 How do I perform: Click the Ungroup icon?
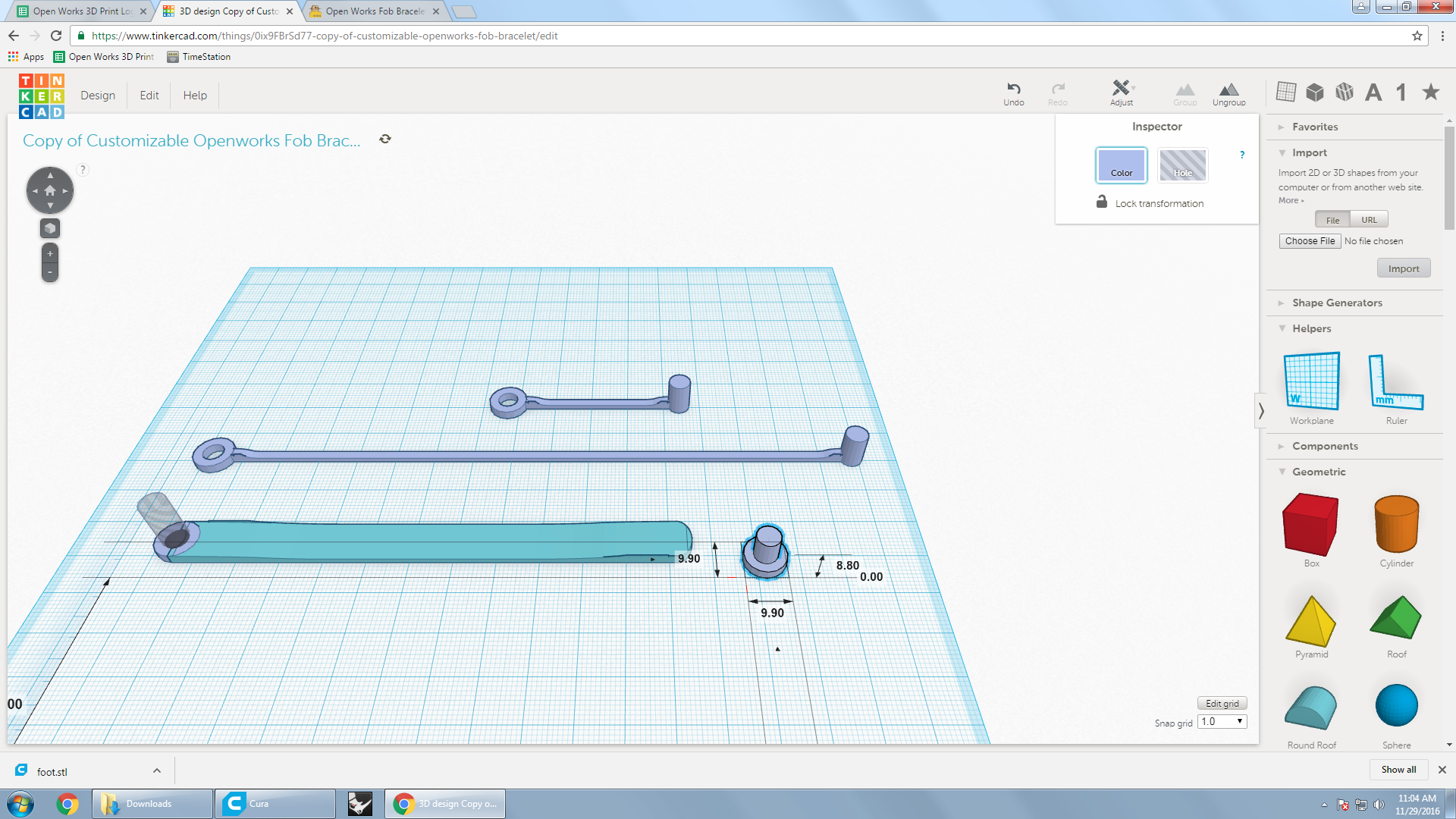tap(1228, 94)
